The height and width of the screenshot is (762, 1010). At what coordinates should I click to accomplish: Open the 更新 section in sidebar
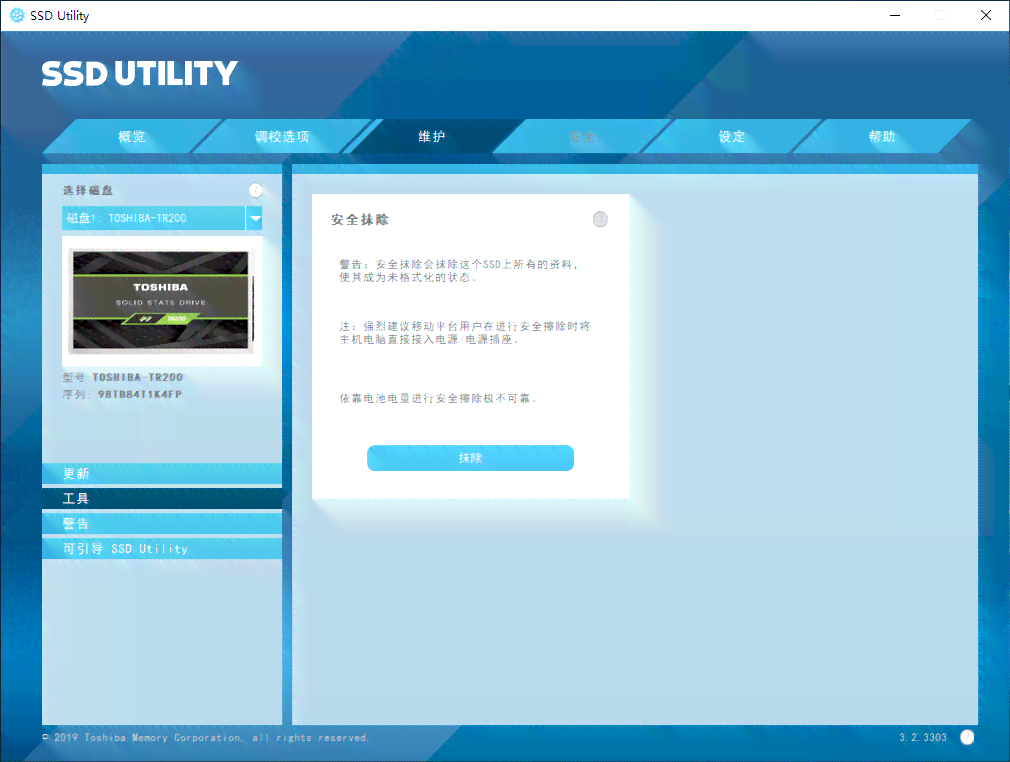(x=162, y=473)
